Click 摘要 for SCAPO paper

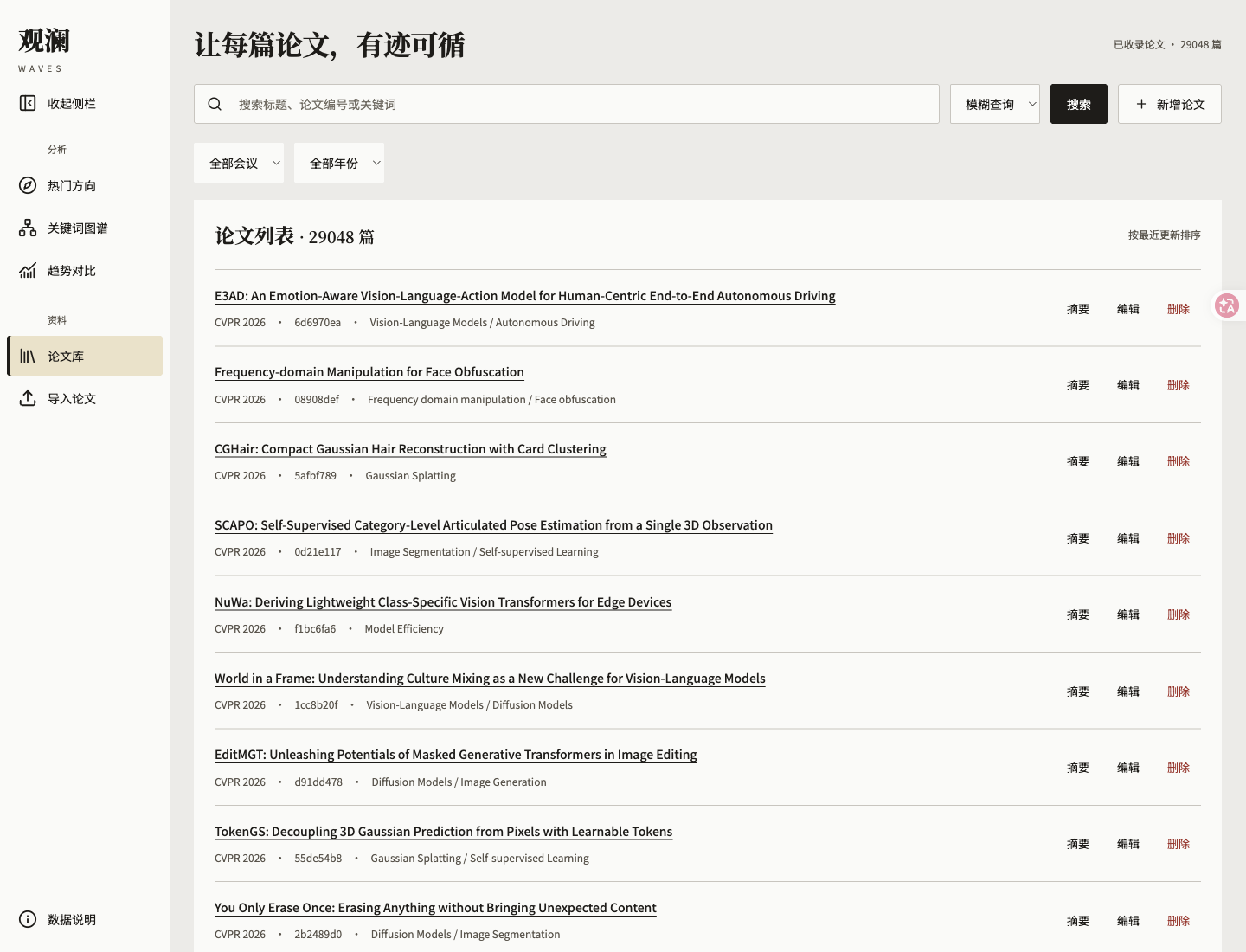pyautogui.click(x=1078, y=538)
